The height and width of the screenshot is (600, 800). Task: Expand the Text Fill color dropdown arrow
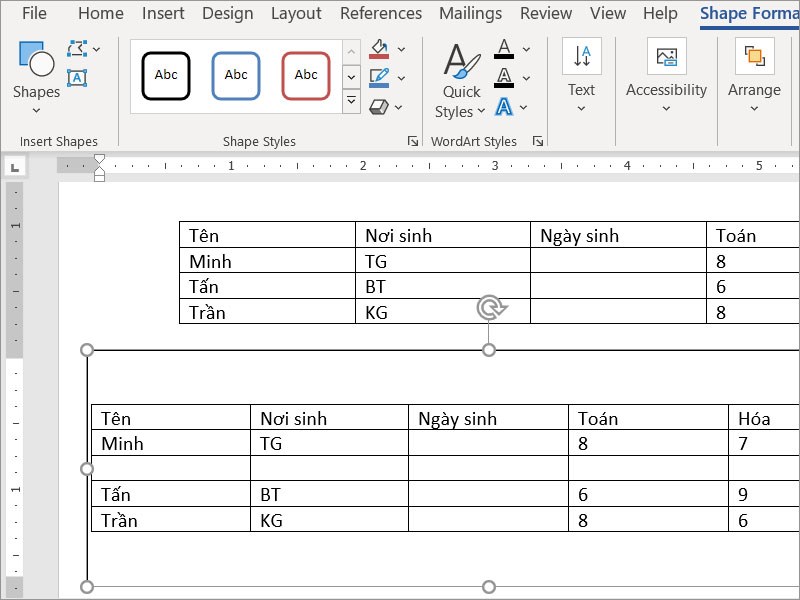coord(527,49)
